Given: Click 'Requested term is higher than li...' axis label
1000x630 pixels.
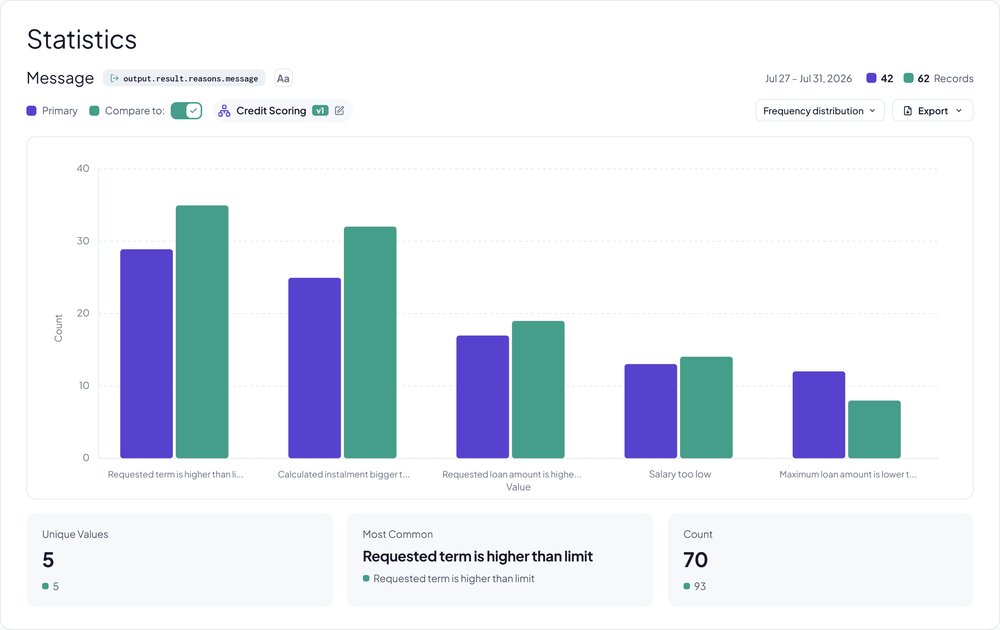Looking at the screenshot, I should (x=175, y=474).
